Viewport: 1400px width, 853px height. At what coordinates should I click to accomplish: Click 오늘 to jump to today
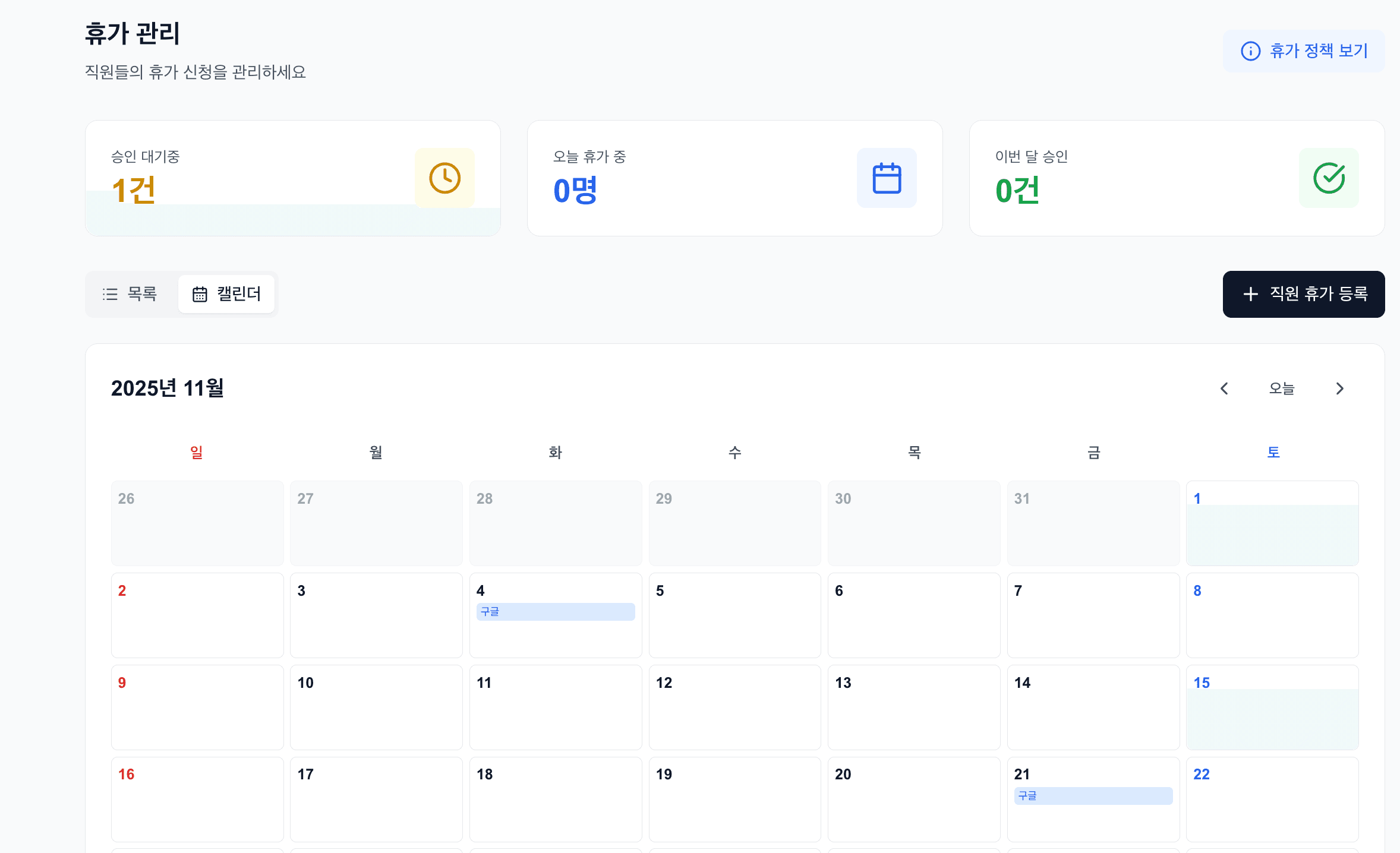1282,388
